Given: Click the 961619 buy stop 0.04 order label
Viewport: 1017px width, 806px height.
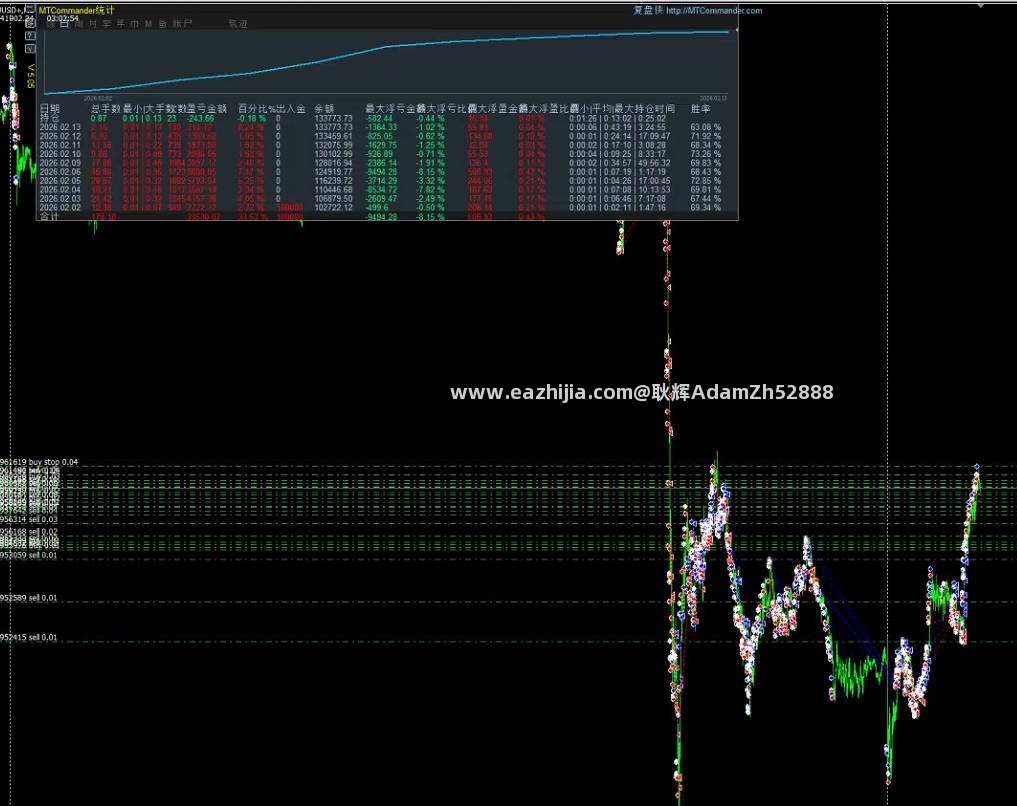Looking at the screenshot, I should [x=39, y=462].
